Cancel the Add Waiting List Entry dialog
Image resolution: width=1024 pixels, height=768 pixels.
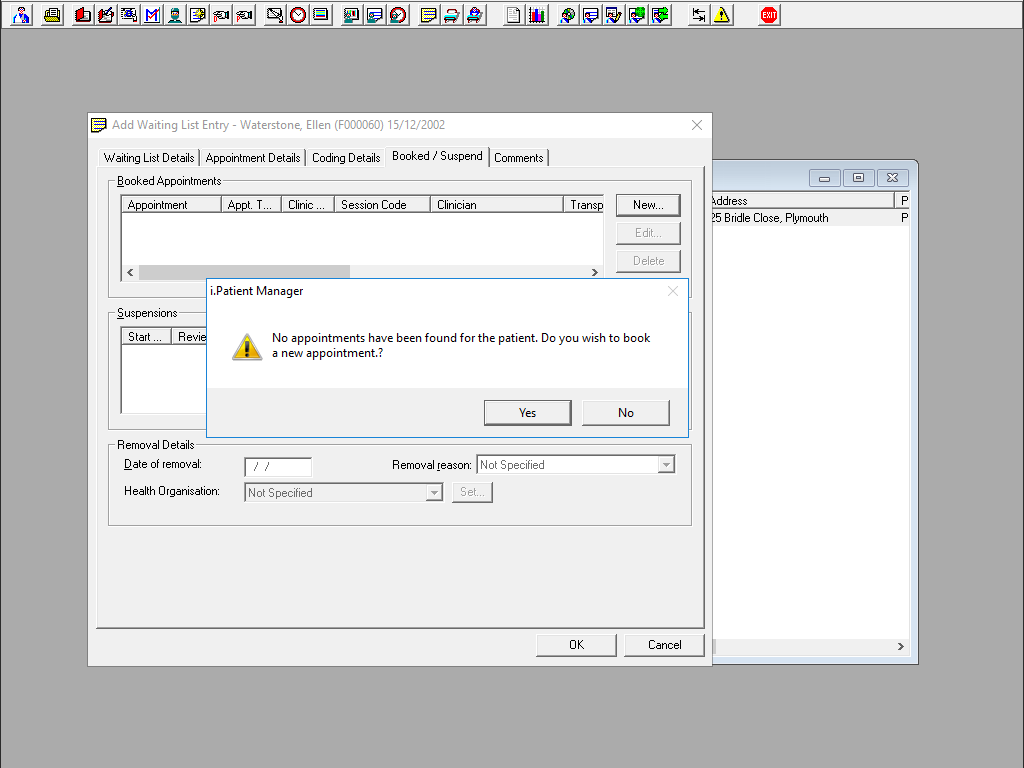(x=664, y=645)
